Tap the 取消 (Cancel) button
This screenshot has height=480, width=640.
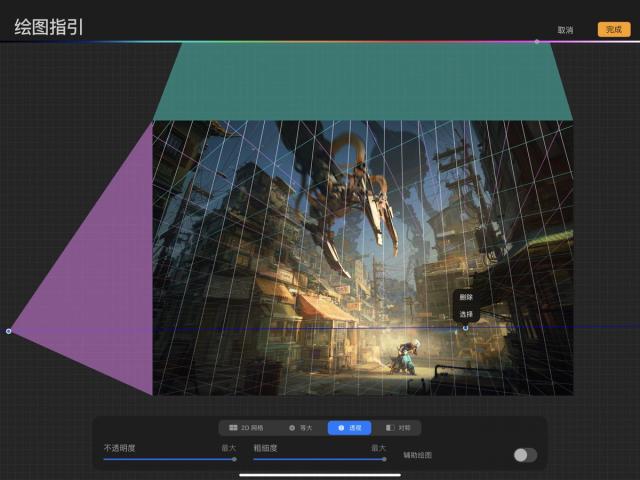point(565,30)
